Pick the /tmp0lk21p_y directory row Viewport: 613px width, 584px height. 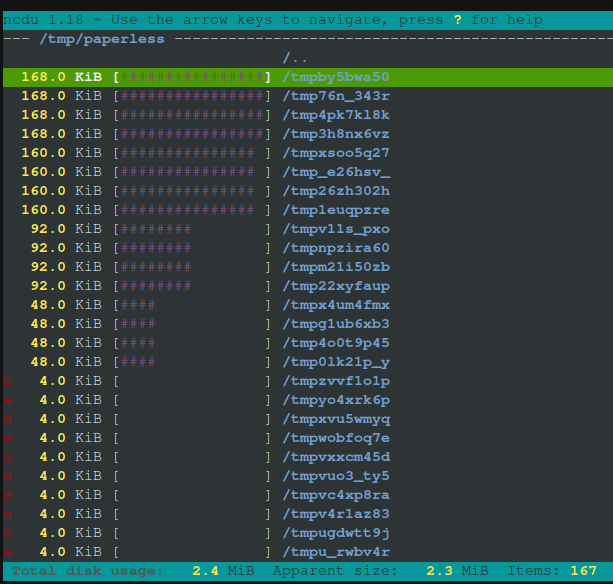pyautogui.click(x=336, y=362)
